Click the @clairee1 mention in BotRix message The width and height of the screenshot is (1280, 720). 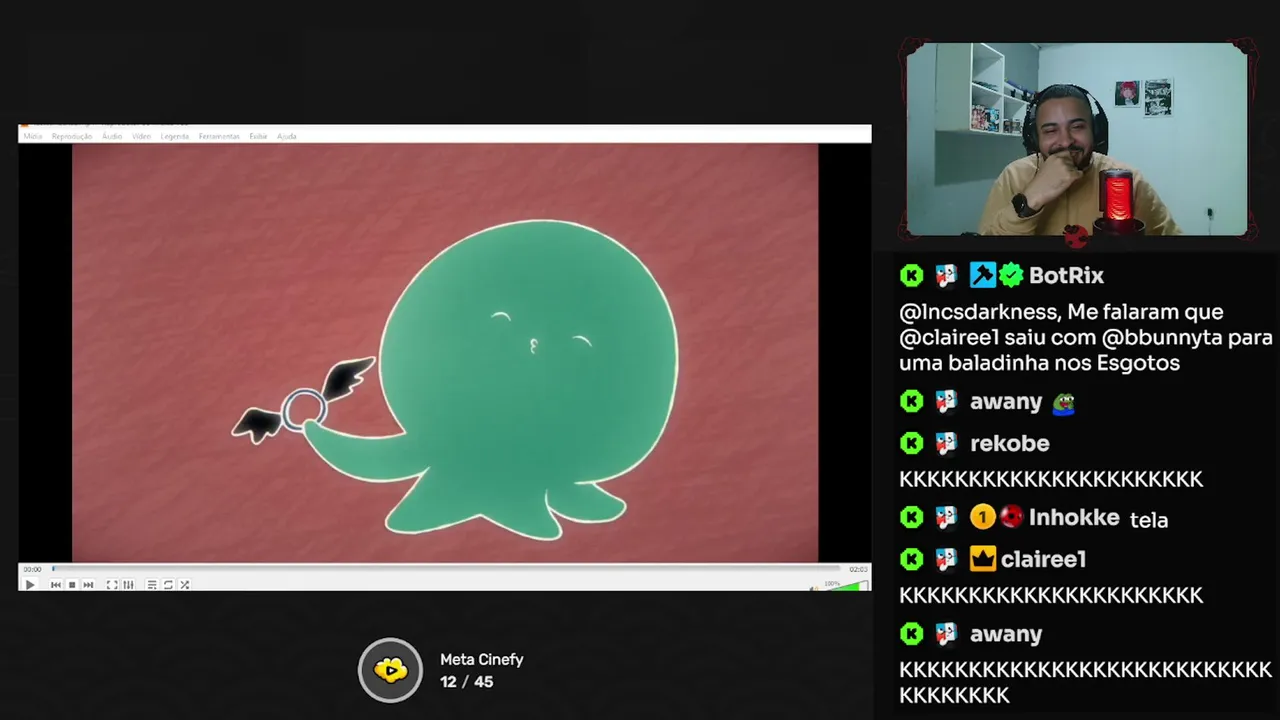(949, 338)
